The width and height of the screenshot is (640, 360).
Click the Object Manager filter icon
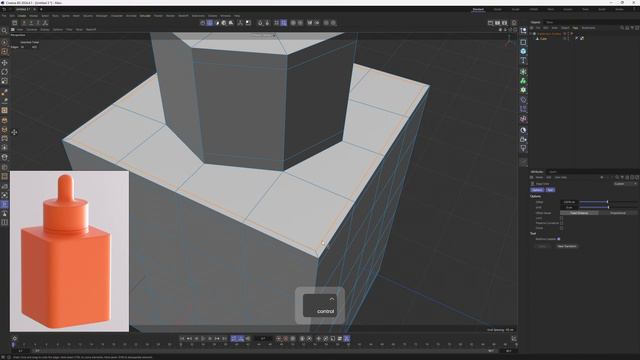tap(632, 28)
